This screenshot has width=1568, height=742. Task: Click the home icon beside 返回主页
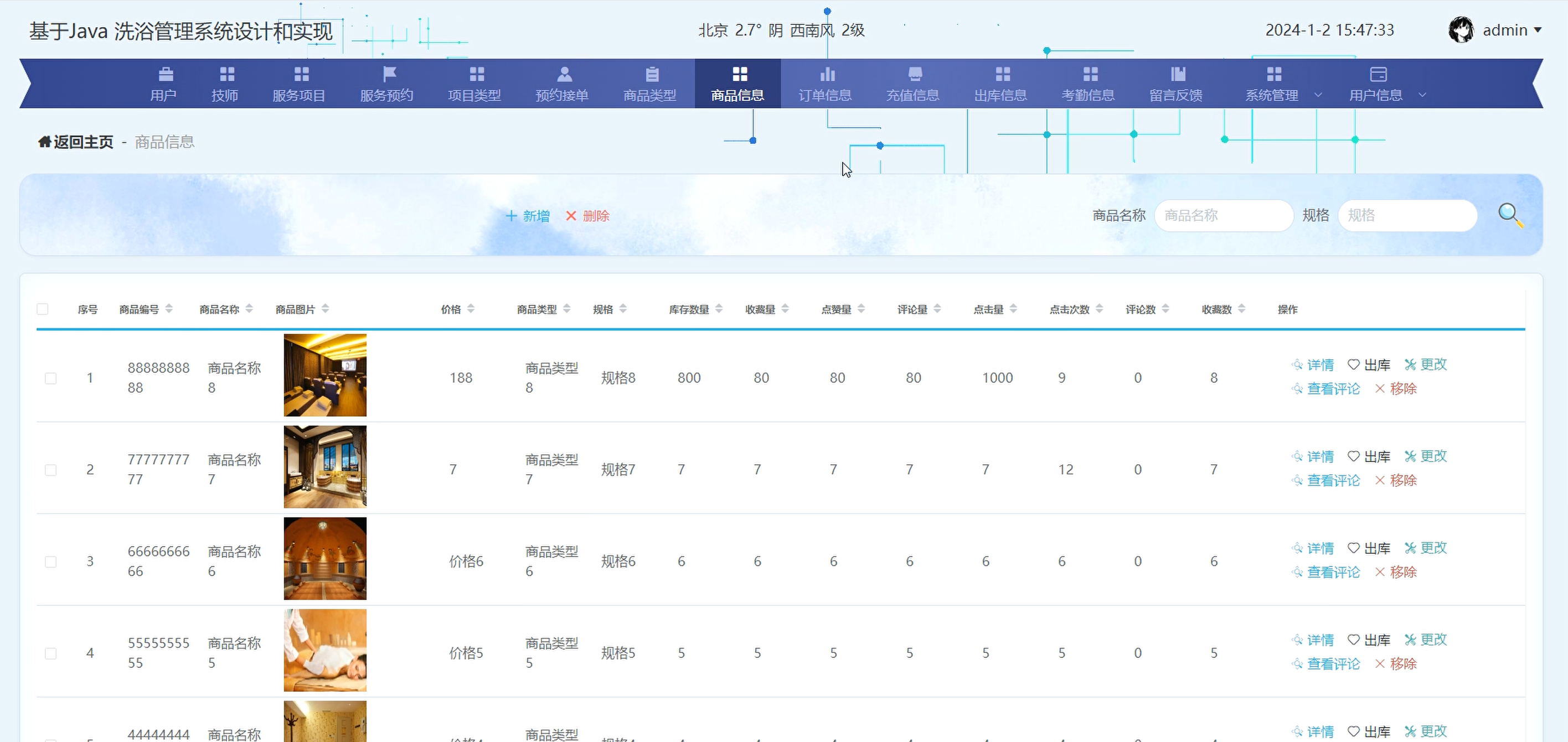[44, 142]
